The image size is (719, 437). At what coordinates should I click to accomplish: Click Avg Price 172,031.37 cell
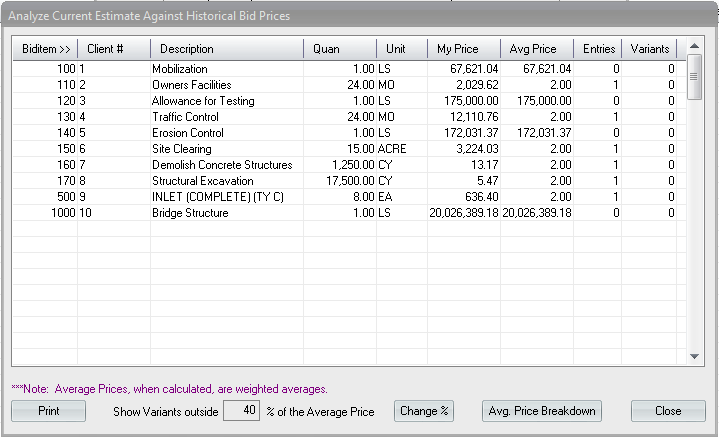coord(544,133)
